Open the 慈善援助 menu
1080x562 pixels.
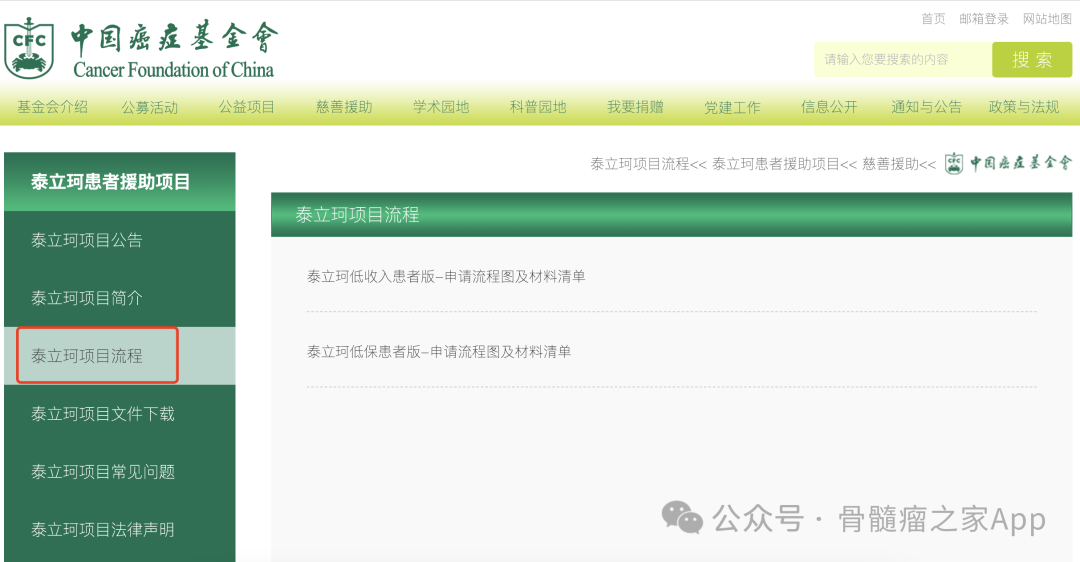[x=344, y=107]
